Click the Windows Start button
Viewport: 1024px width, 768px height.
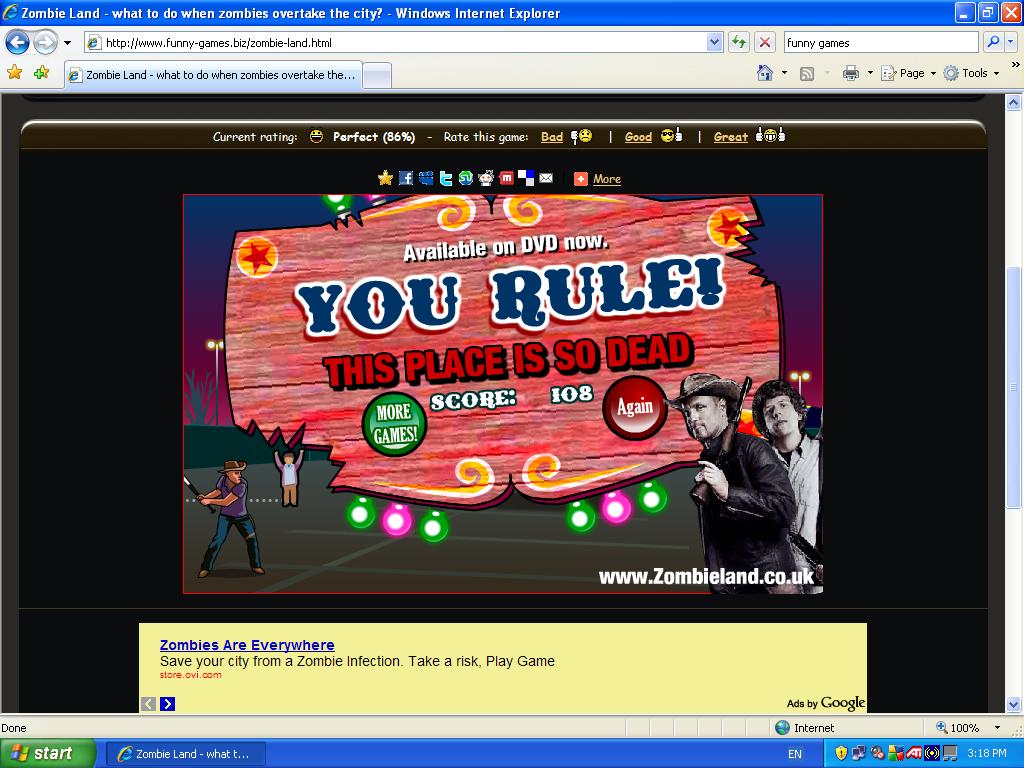[47, 753]
